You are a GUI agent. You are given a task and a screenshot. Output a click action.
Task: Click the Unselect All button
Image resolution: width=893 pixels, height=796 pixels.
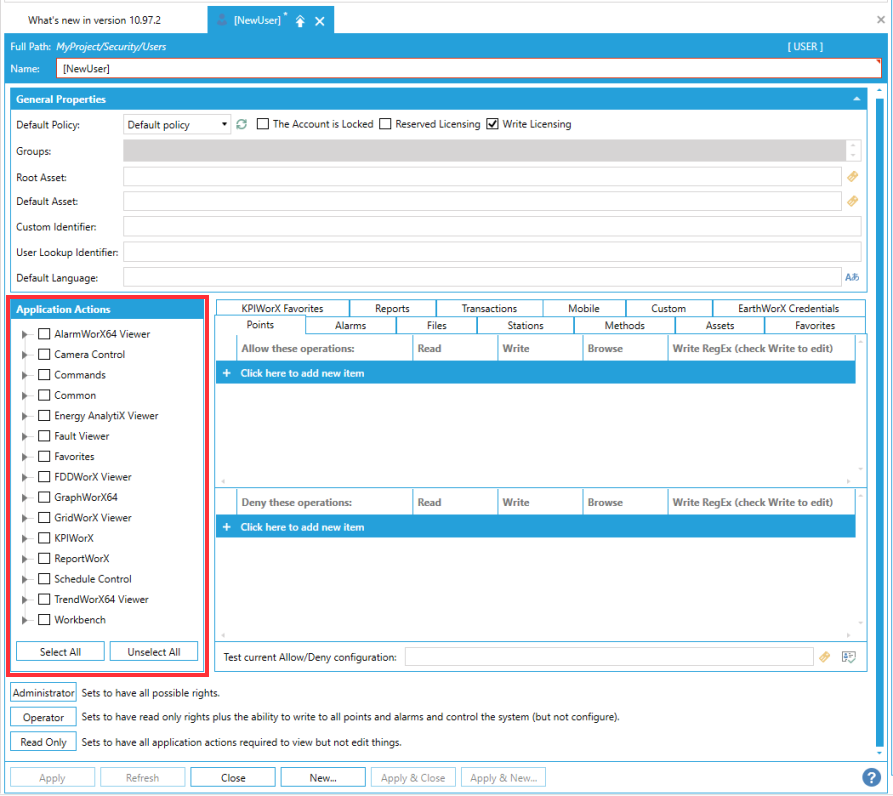coord(154,651)
